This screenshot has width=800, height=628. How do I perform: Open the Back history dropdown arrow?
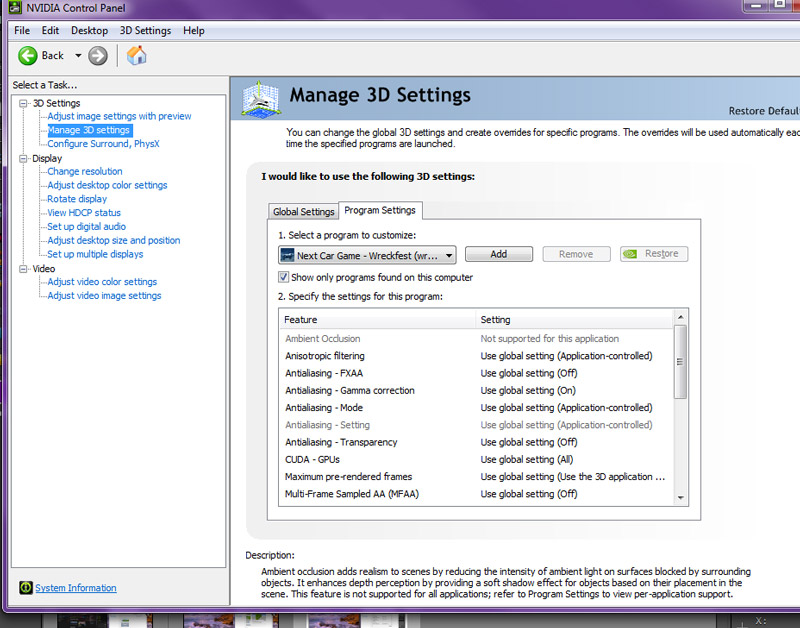[78, 55]
